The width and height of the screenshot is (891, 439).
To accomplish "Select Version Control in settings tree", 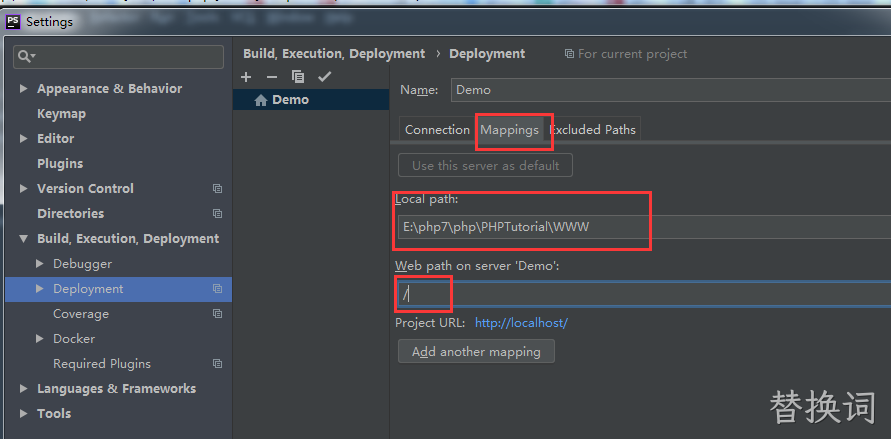I will 85,189.
